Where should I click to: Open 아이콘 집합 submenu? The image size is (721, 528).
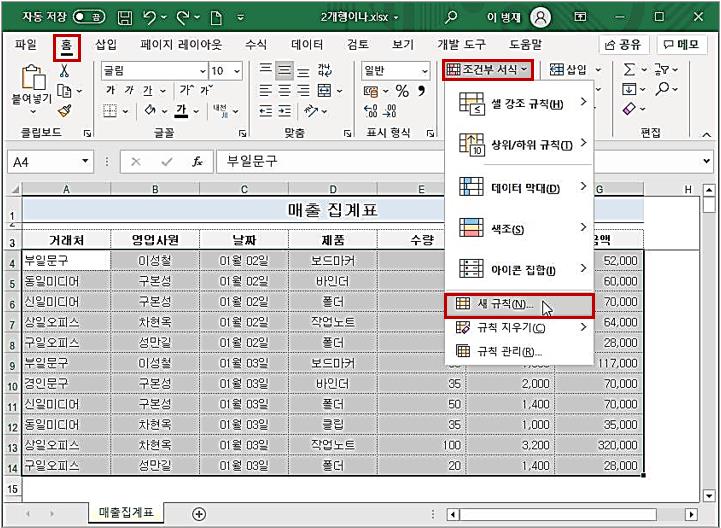(x=519, y=269)
